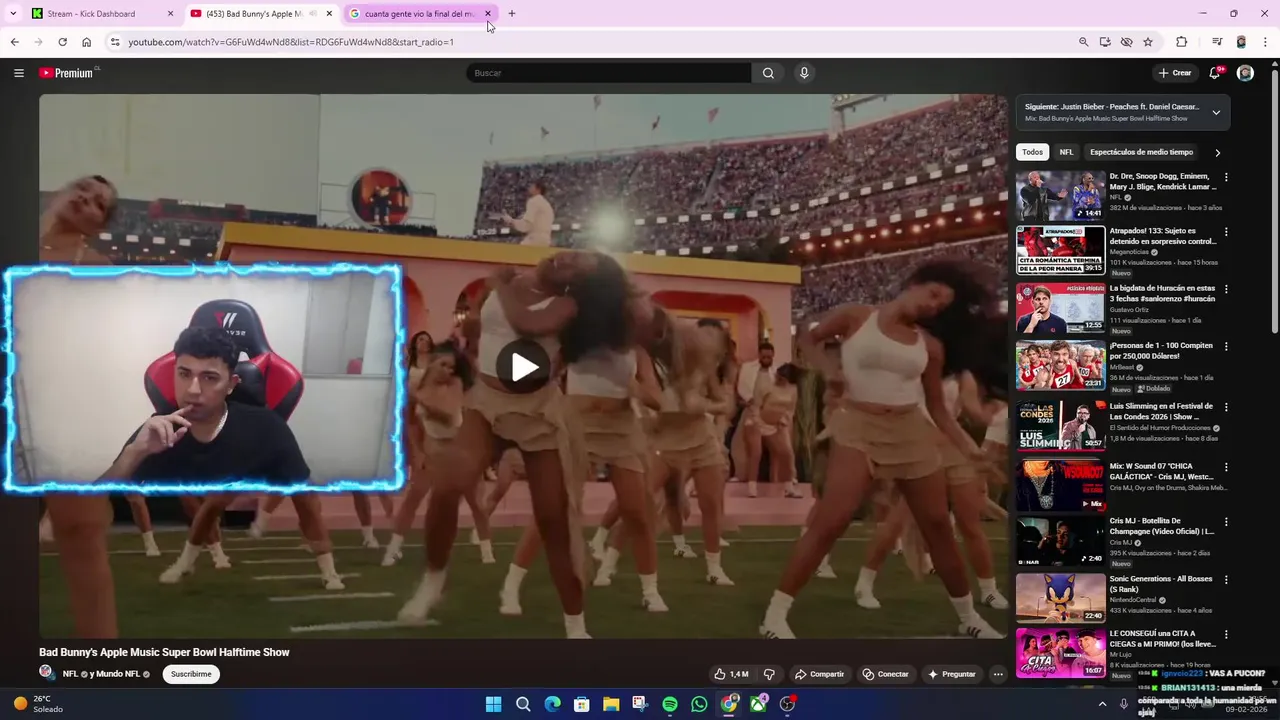Open ¡Personas de 1 - 100 thumbnail
Viewport: 1280px width, 720px height.
pyautogui.click(x=1060, y=365)
